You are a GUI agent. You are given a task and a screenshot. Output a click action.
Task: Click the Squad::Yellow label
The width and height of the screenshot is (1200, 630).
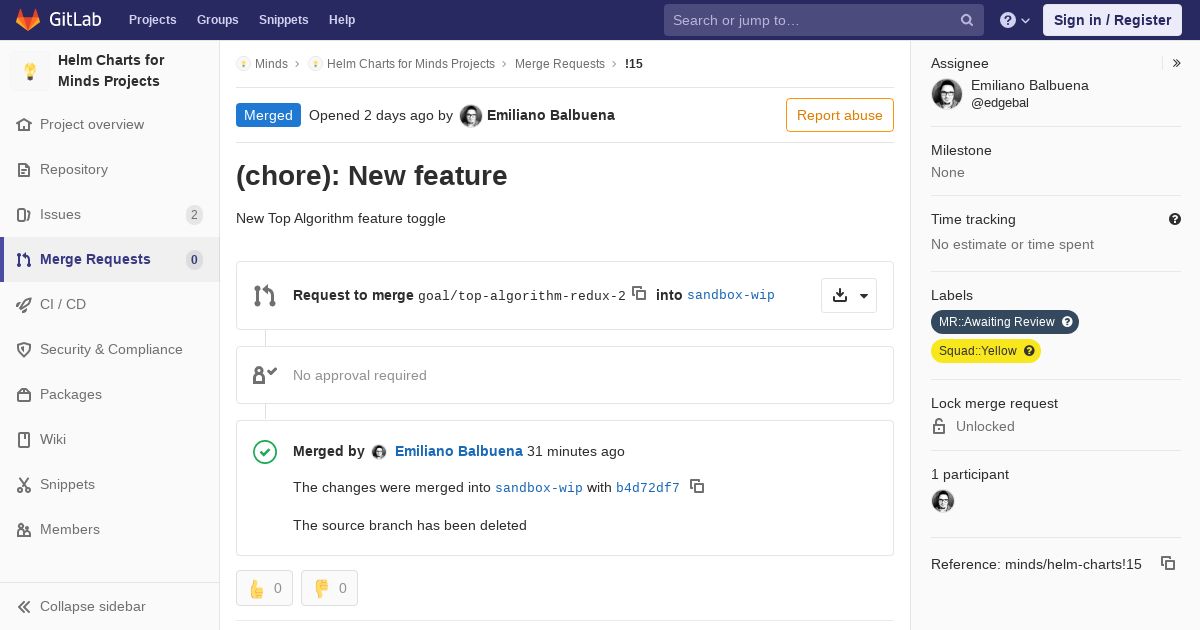[x=978, y=351]
